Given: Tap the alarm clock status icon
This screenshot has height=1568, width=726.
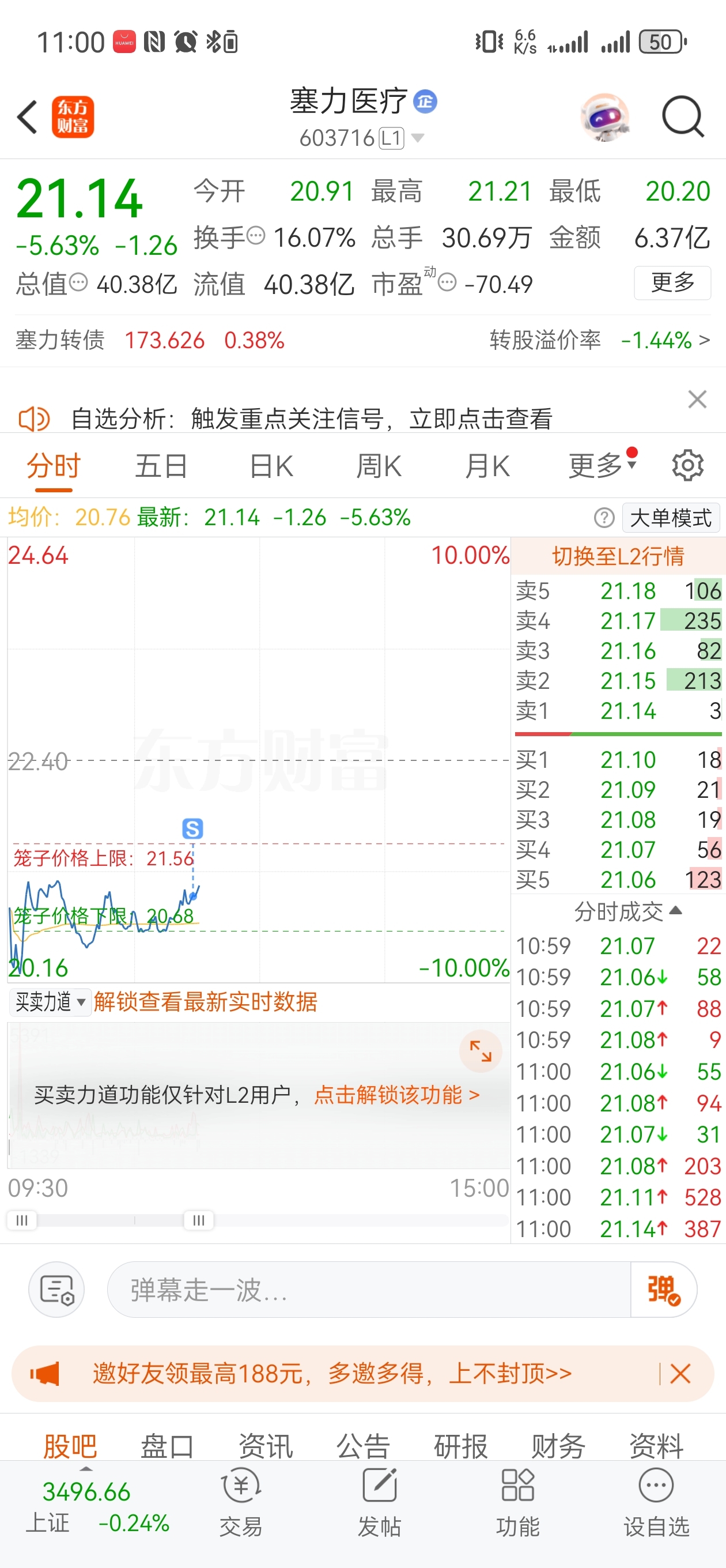Looking at the screenshot, I should coord(186,42).
